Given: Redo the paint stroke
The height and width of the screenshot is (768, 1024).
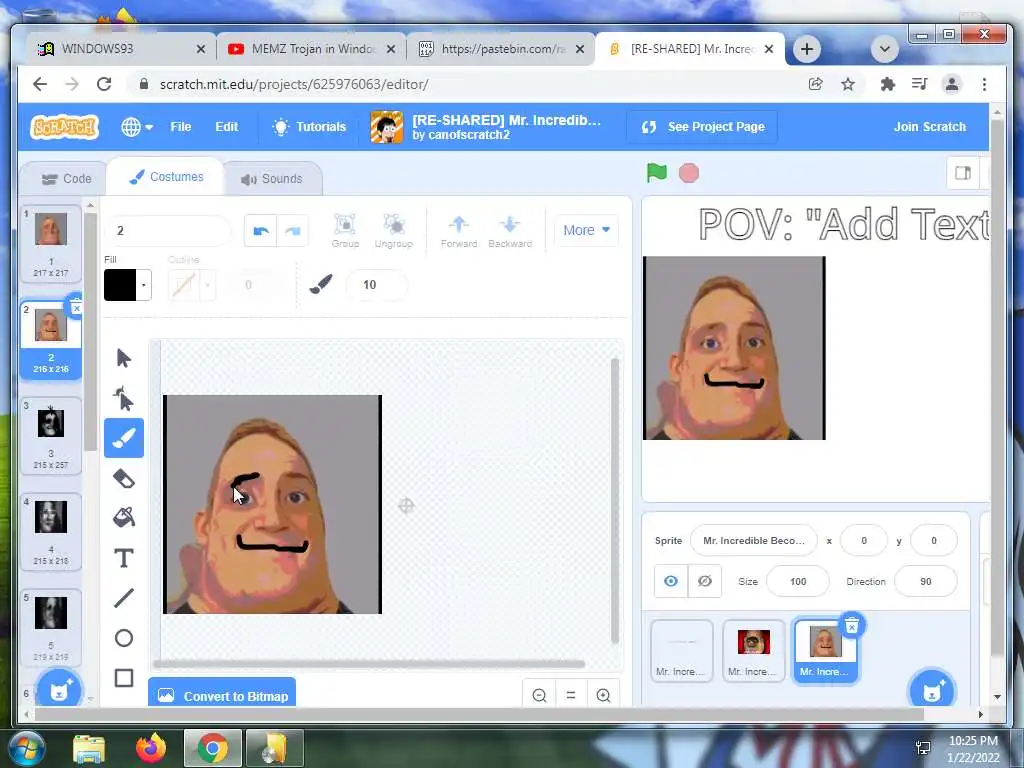Looking at the screenshot, I should [293, 231].
